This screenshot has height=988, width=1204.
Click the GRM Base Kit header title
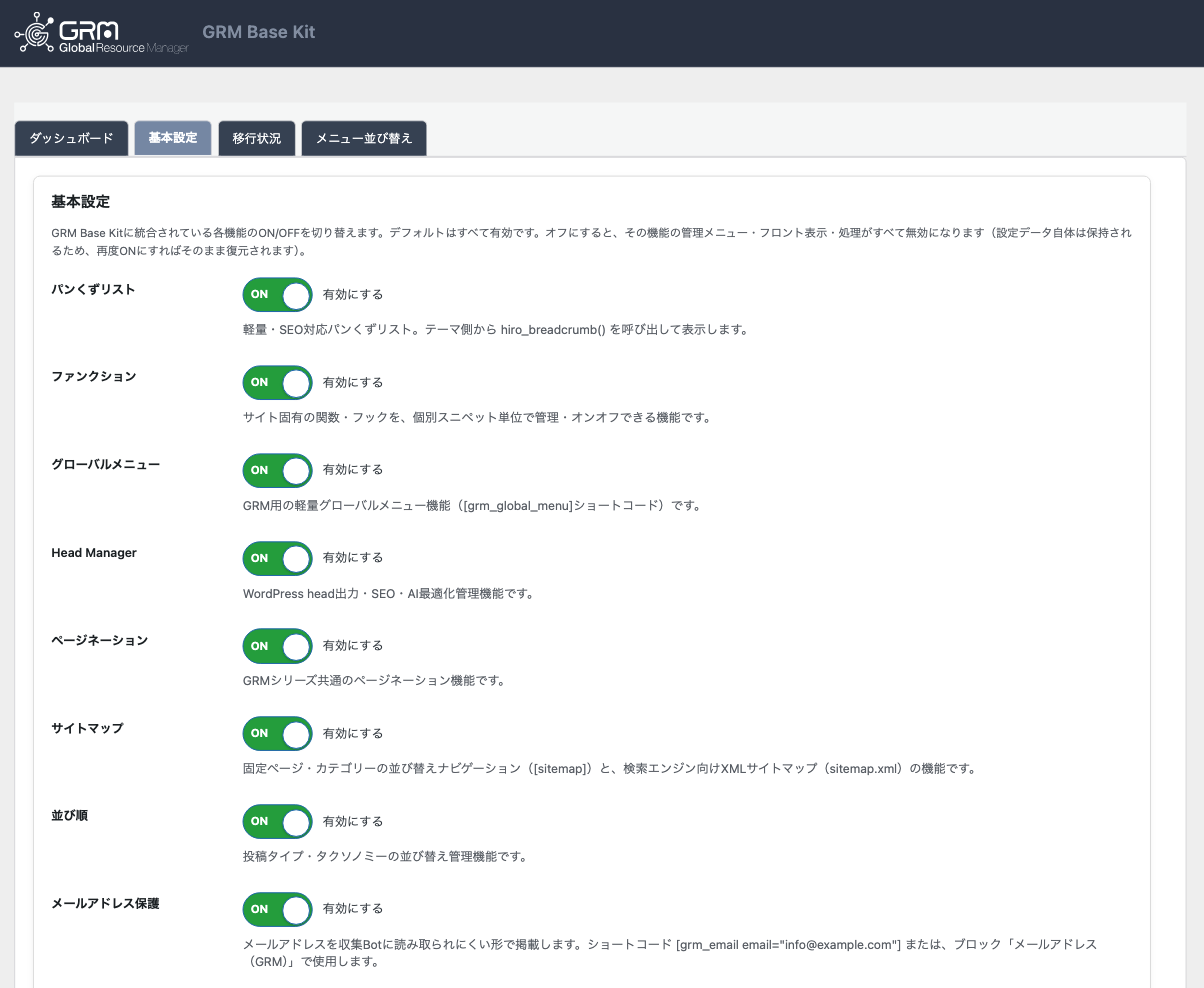coord(259,32)
